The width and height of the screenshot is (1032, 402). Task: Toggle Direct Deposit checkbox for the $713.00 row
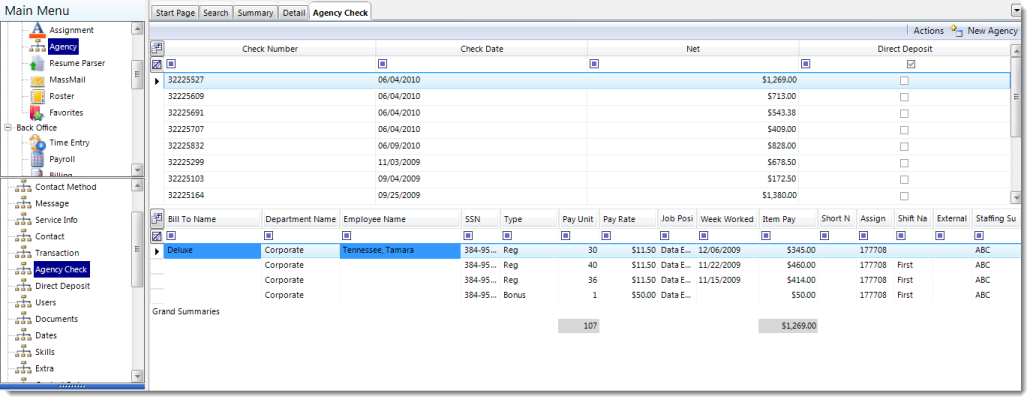point(904,97)
